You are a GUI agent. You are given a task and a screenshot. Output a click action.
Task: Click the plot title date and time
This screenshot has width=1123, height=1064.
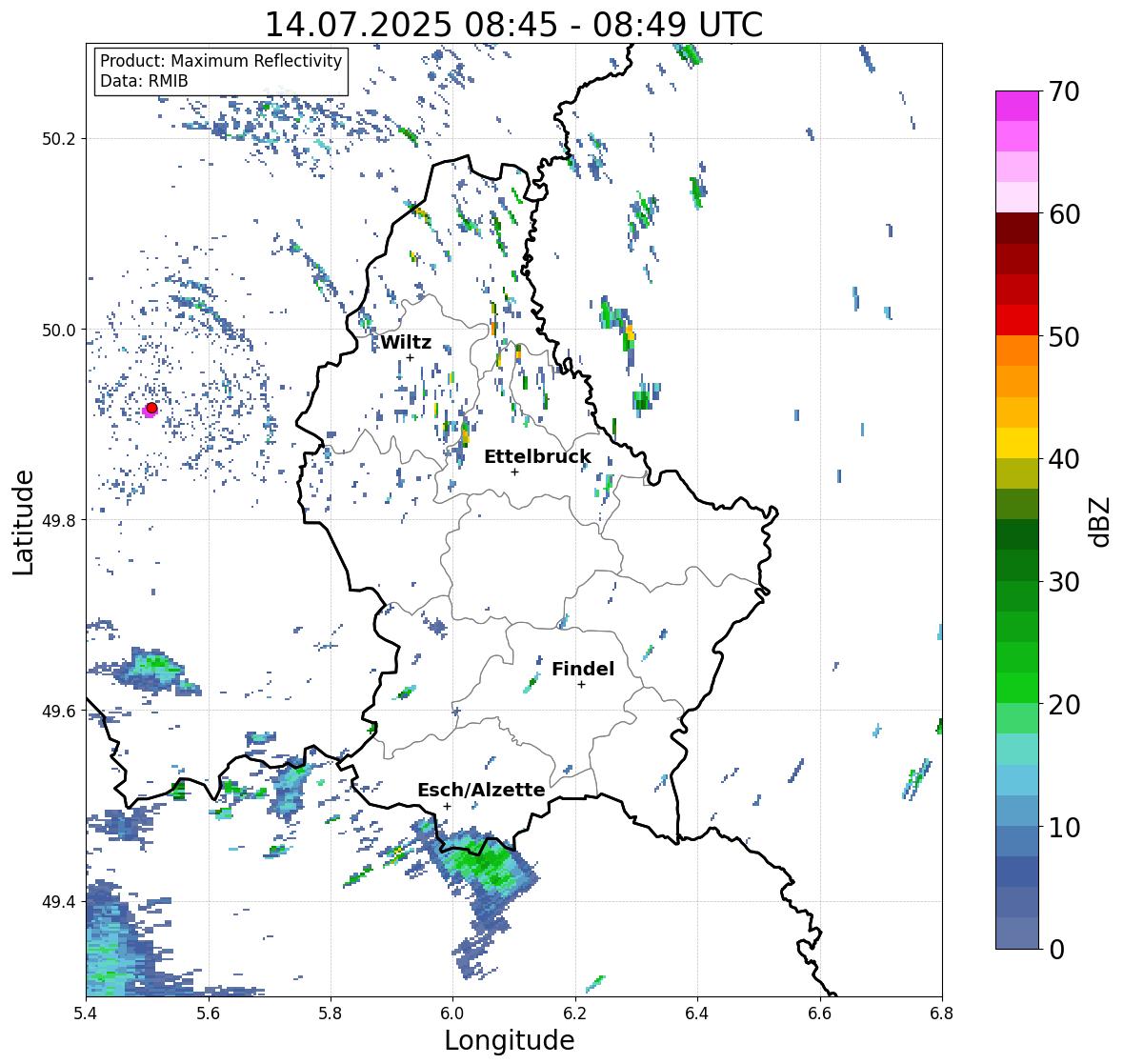coord(513,25)
